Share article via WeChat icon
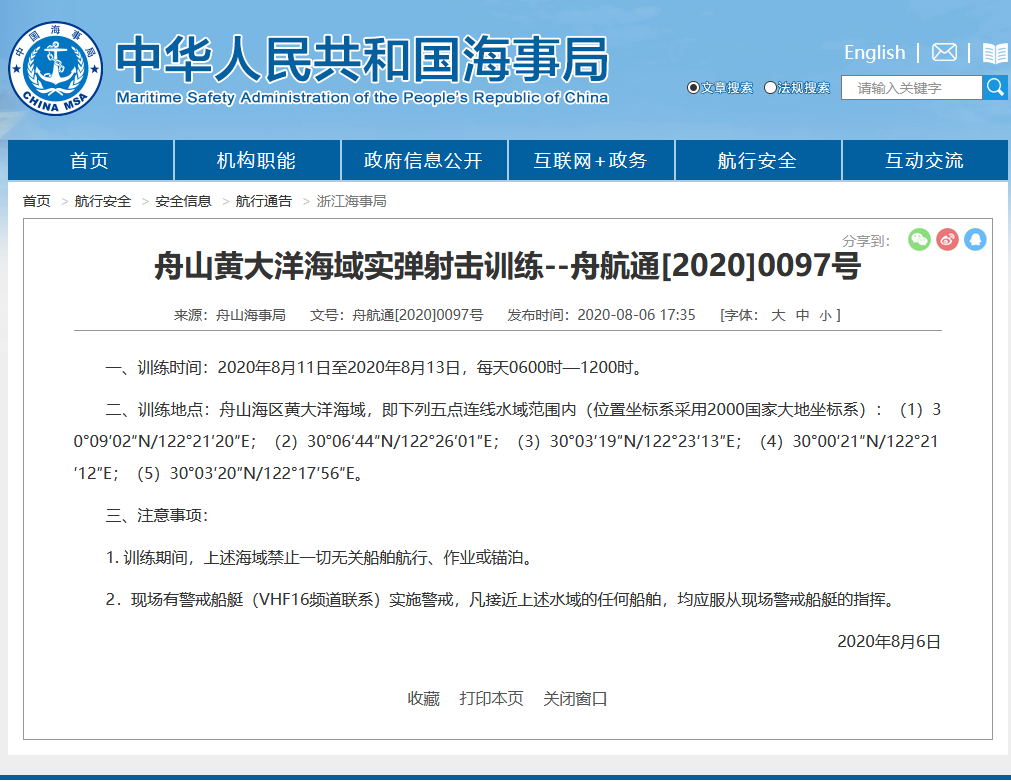Image resolution: width=1011 pixels, height=782 pixels. point(919,240)
